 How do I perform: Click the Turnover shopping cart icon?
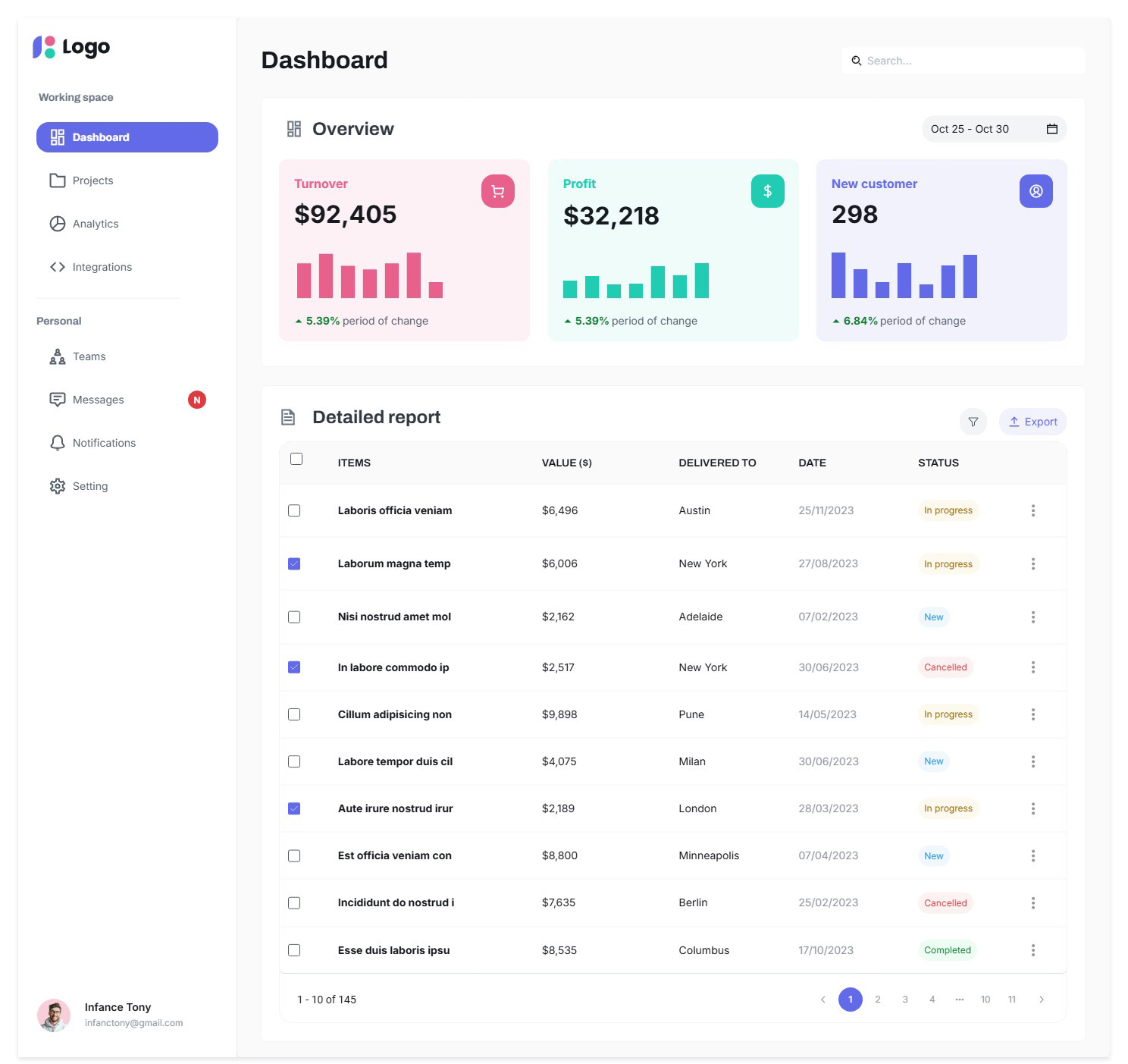[x=497, y=191]
